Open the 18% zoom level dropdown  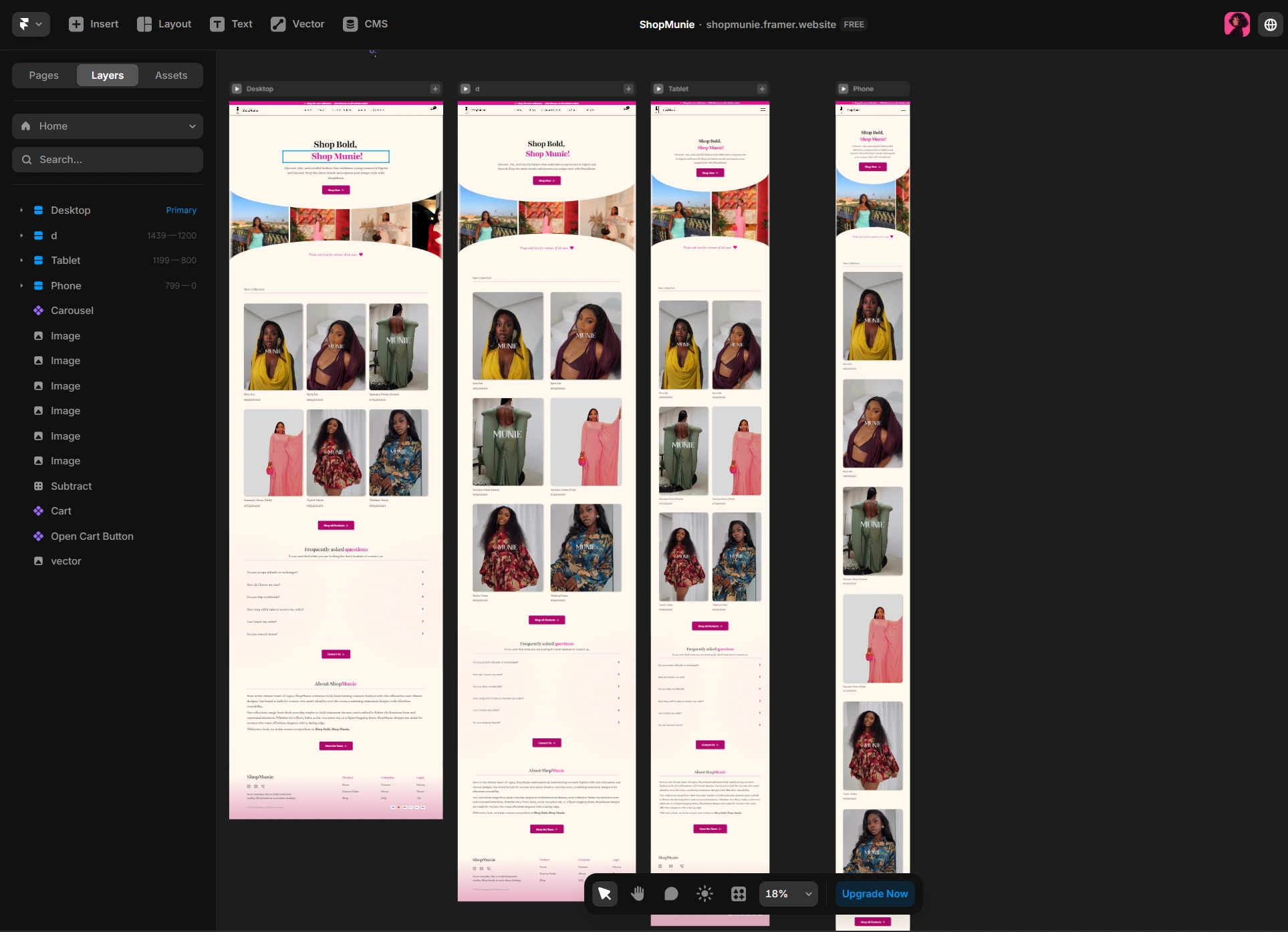787,893
